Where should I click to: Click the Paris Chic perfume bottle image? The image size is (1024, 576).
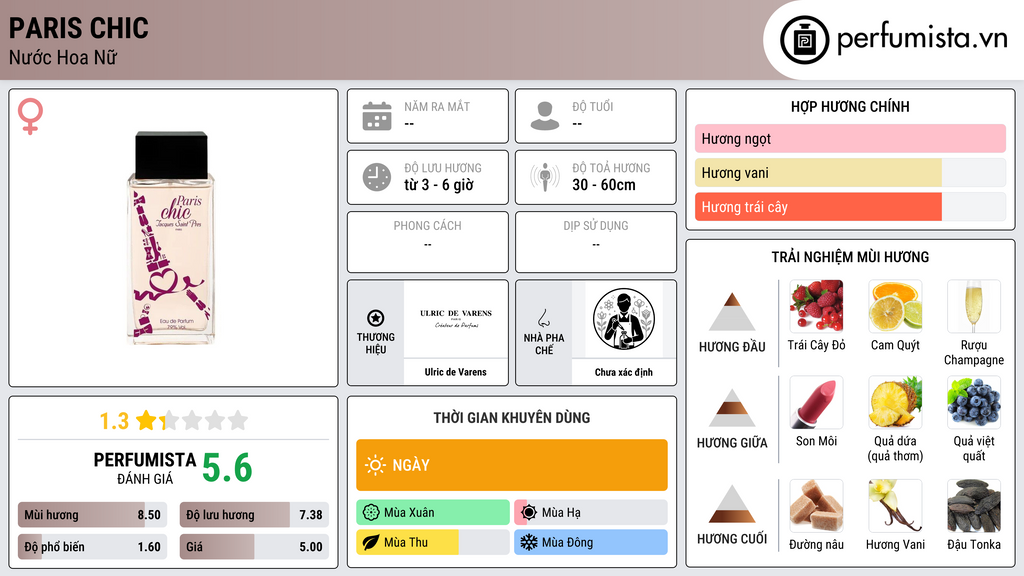point(171,238)
